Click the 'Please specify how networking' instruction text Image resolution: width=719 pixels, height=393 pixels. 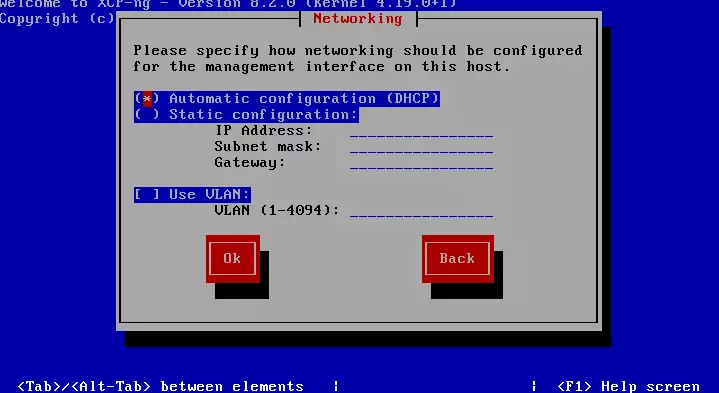point(358,58)
